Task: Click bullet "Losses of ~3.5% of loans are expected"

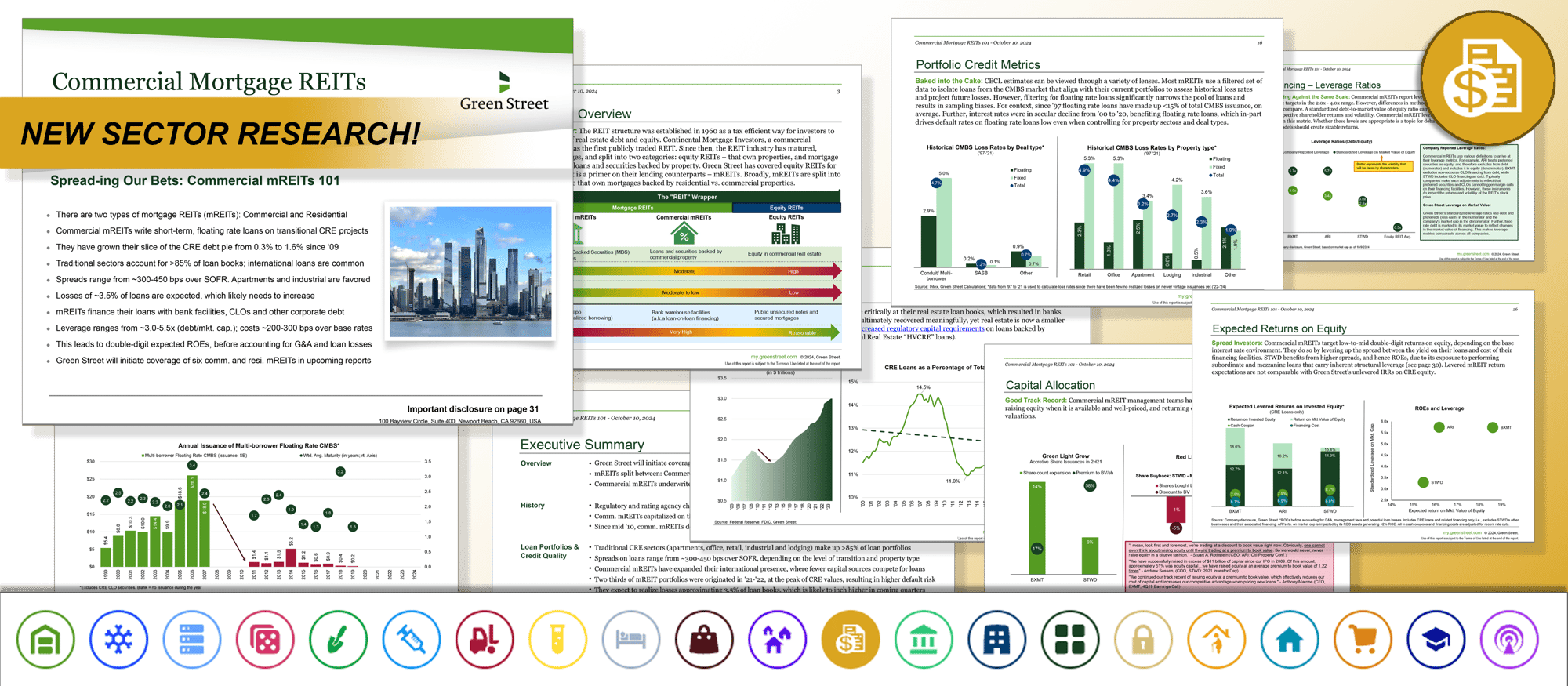Action: tap(185, 296)
